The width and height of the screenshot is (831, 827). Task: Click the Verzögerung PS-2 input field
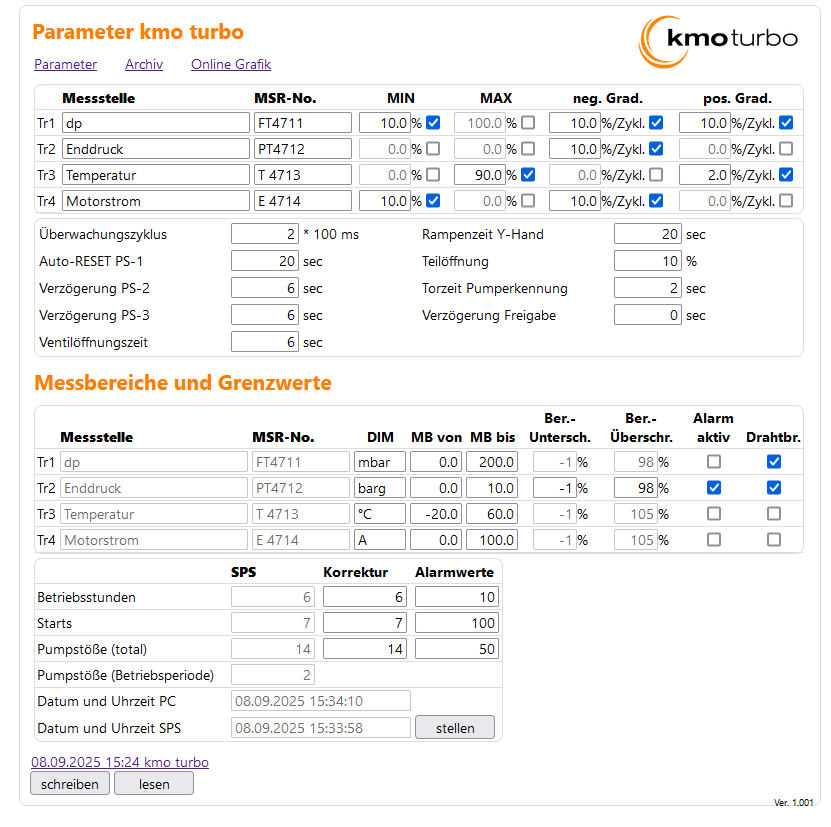pyautogui.click(x=265, y=288)
